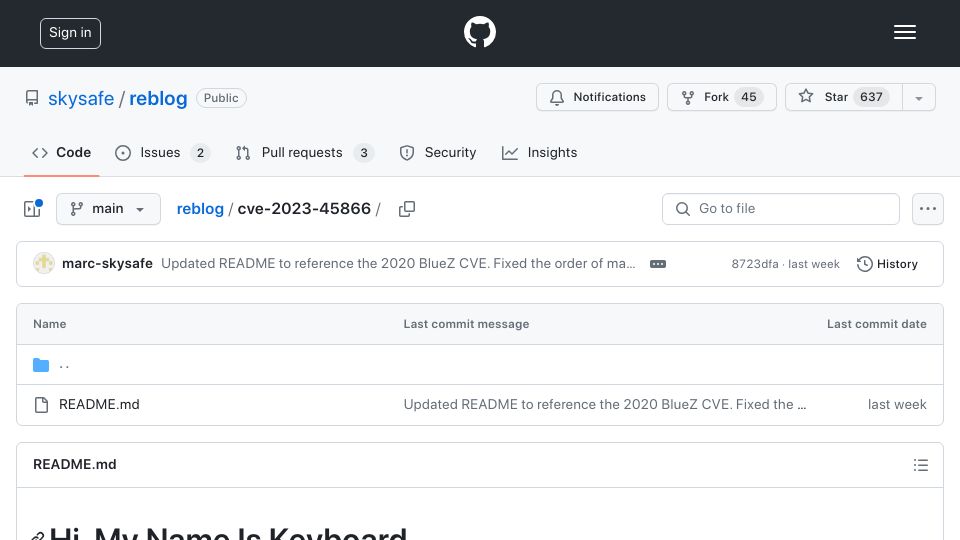Click the Star count 637
This screenshot has height=540, width=960.
pos(871,97)
